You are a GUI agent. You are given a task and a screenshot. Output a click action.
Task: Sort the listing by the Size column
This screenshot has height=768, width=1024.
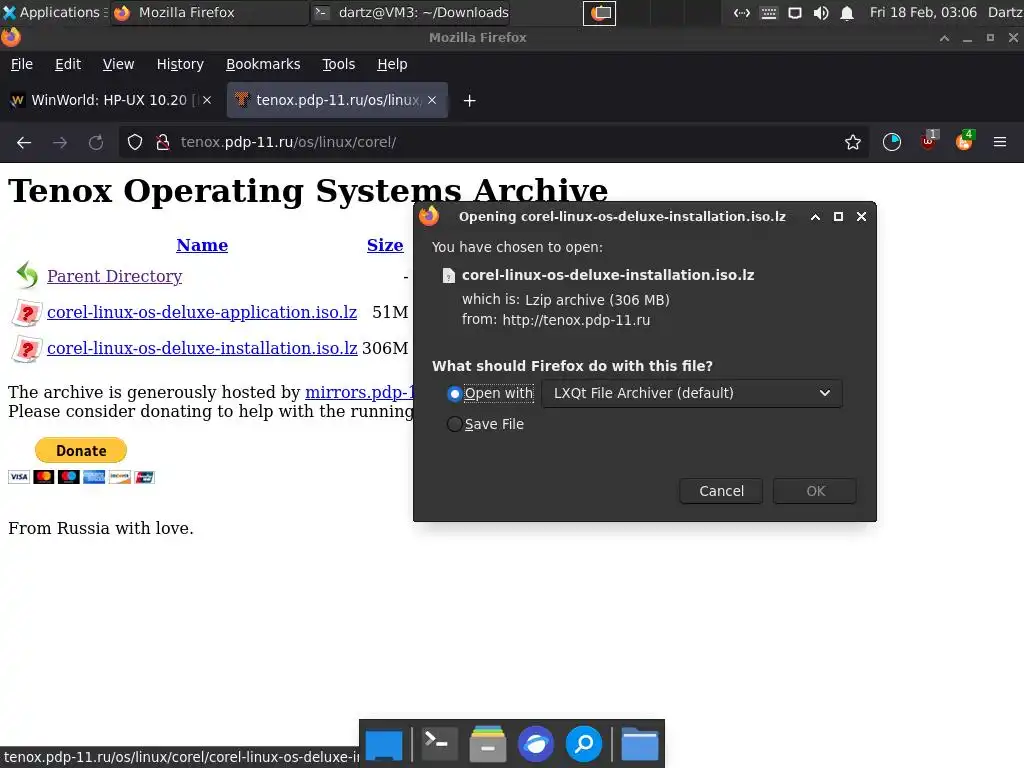pyautogui.click(x=385, y=245)
